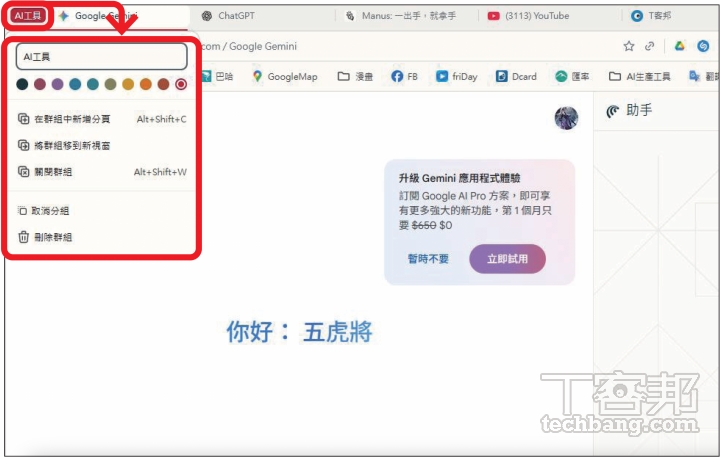Choose 關閉群組 menu entry
This screenshot has width=720, height=457.
pos(102,172)
